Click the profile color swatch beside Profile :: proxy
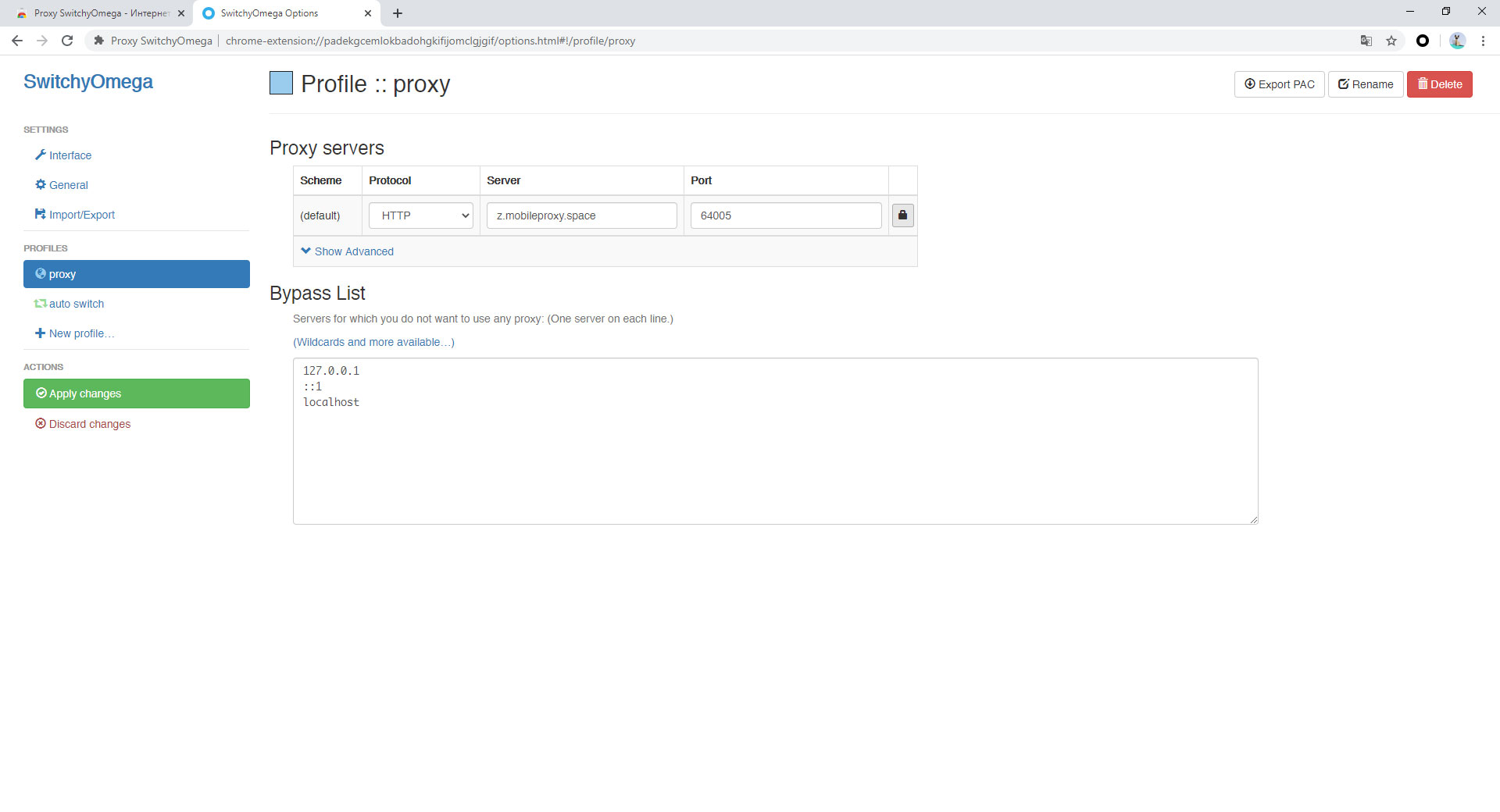1500x812 pixels. pyautogui.click(x=280, y=83)
